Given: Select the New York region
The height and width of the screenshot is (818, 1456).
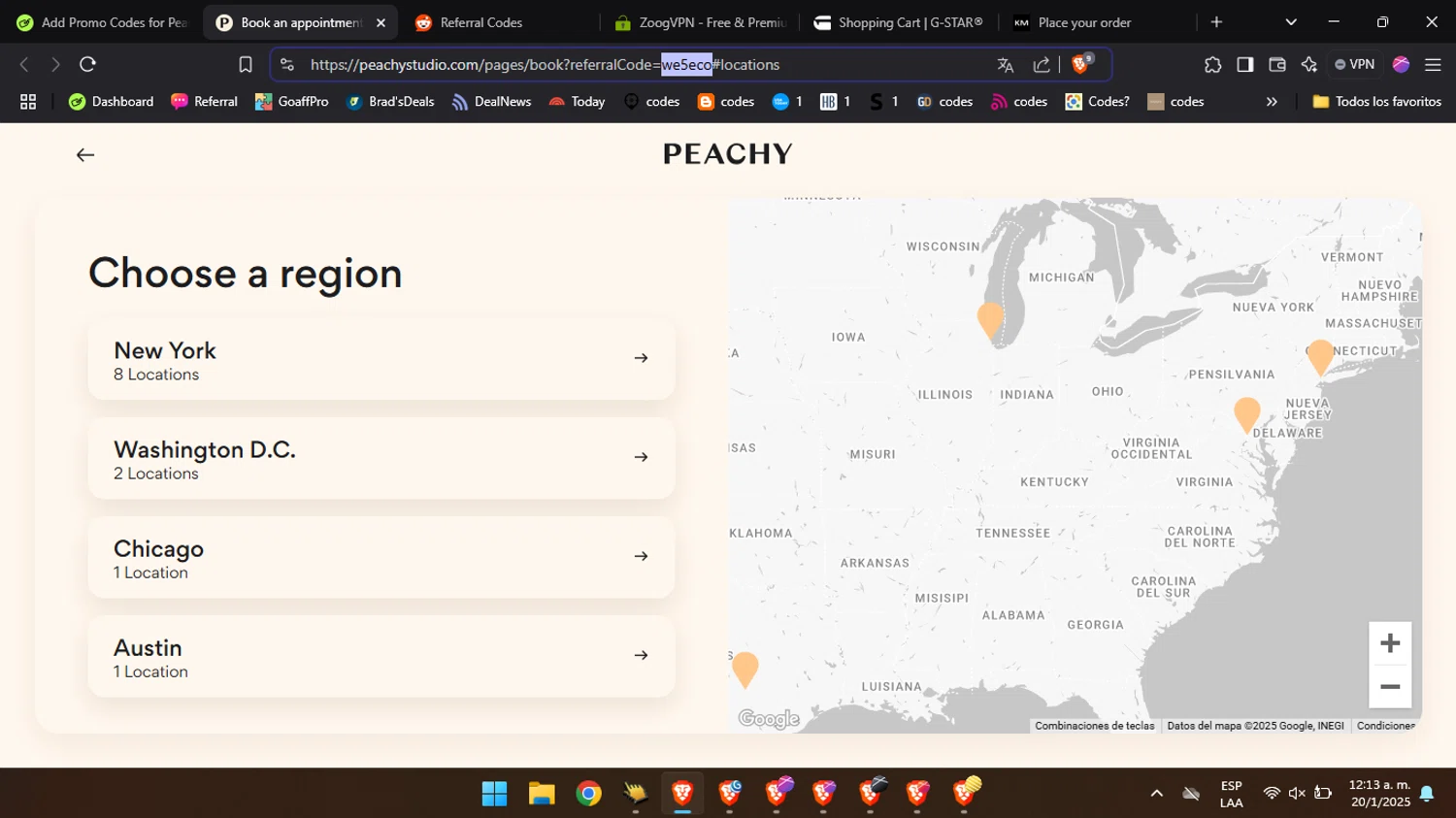Looking at the screenshot, I should tap(381, 359).
